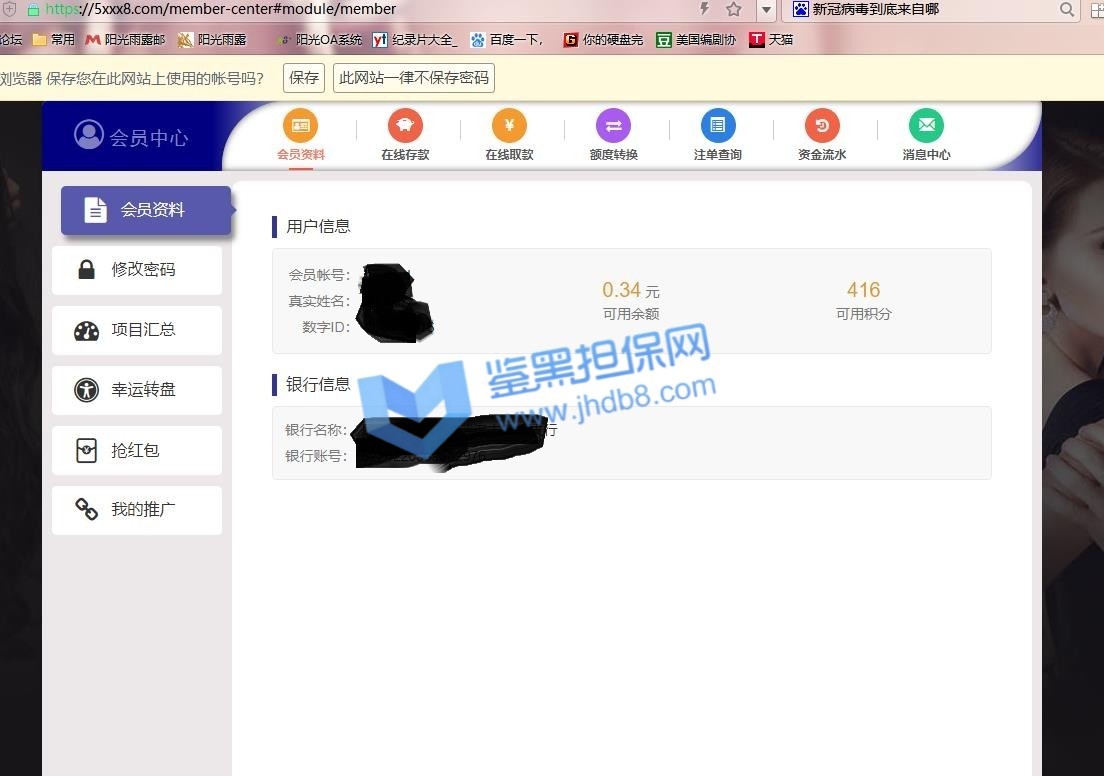Screen dimensions: 1104x776
Task: Click 保存 to save the password
Action: click(304, 78)
